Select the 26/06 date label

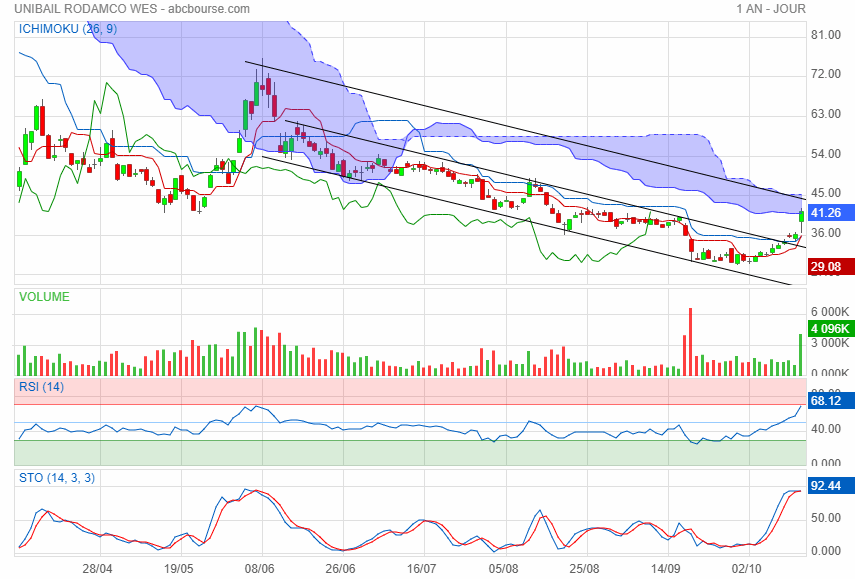click(x=340, y=569)
